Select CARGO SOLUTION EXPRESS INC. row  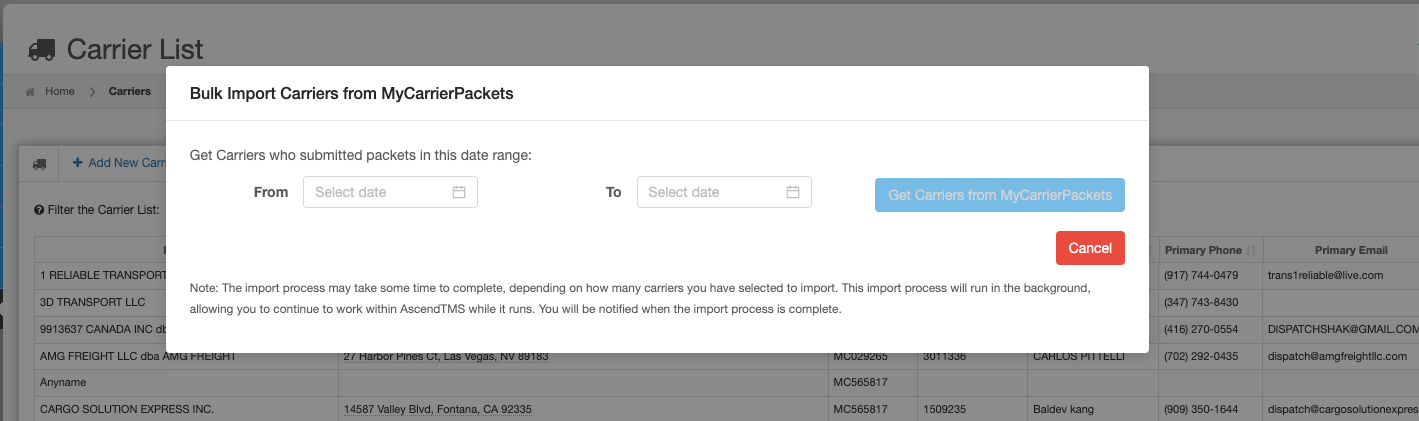[x=727, y=409]
